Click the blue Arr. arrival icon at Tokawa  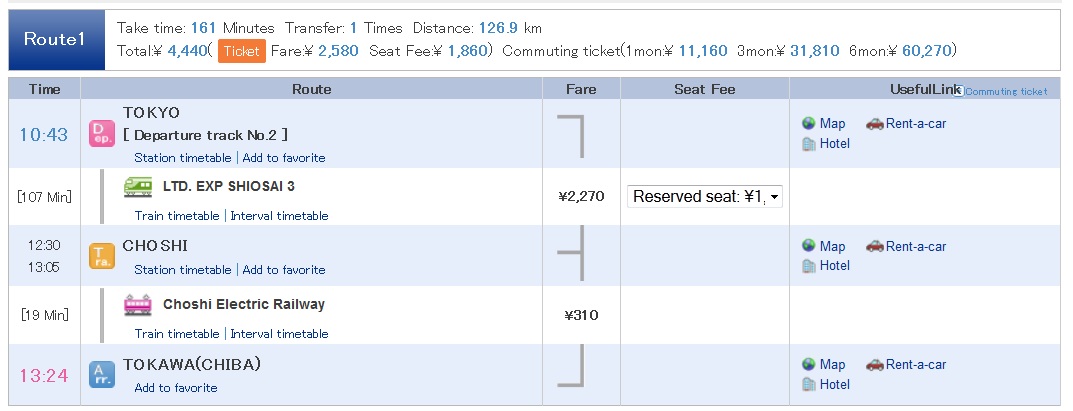click(102, 375)
